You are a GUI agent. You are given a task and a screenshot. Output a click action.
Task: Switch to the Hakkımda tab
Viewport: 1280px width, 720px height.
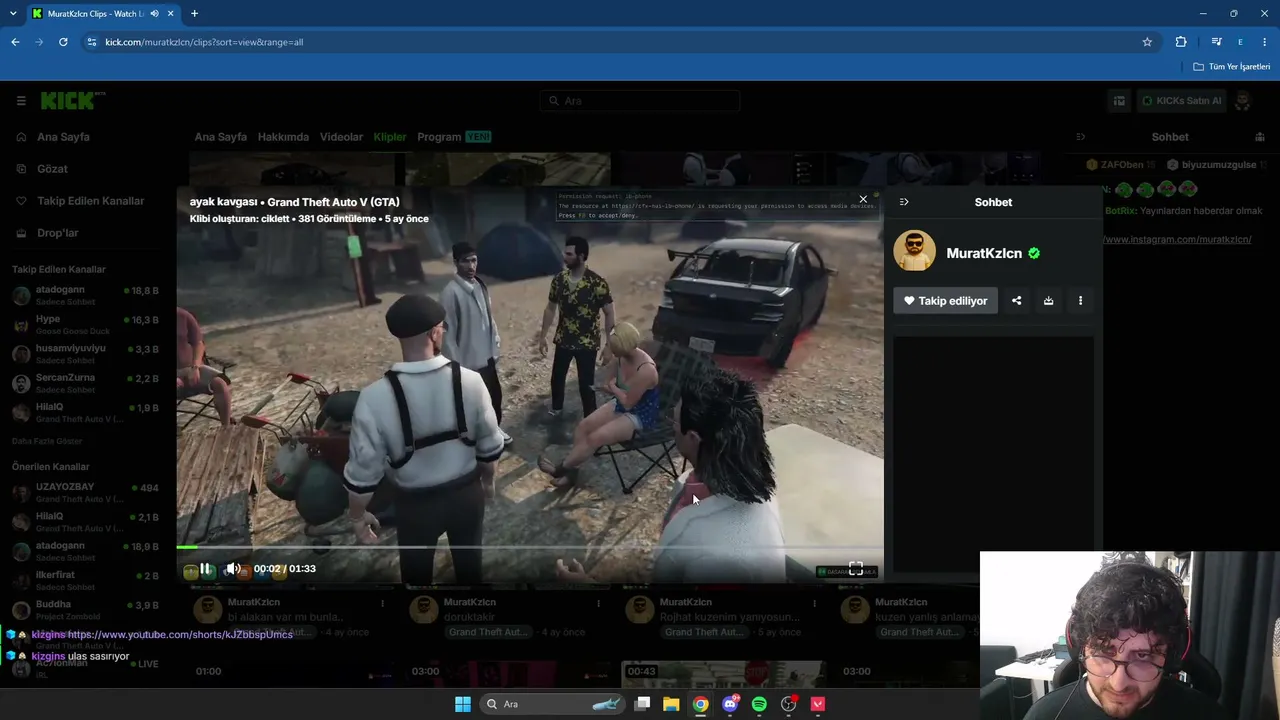283,137
